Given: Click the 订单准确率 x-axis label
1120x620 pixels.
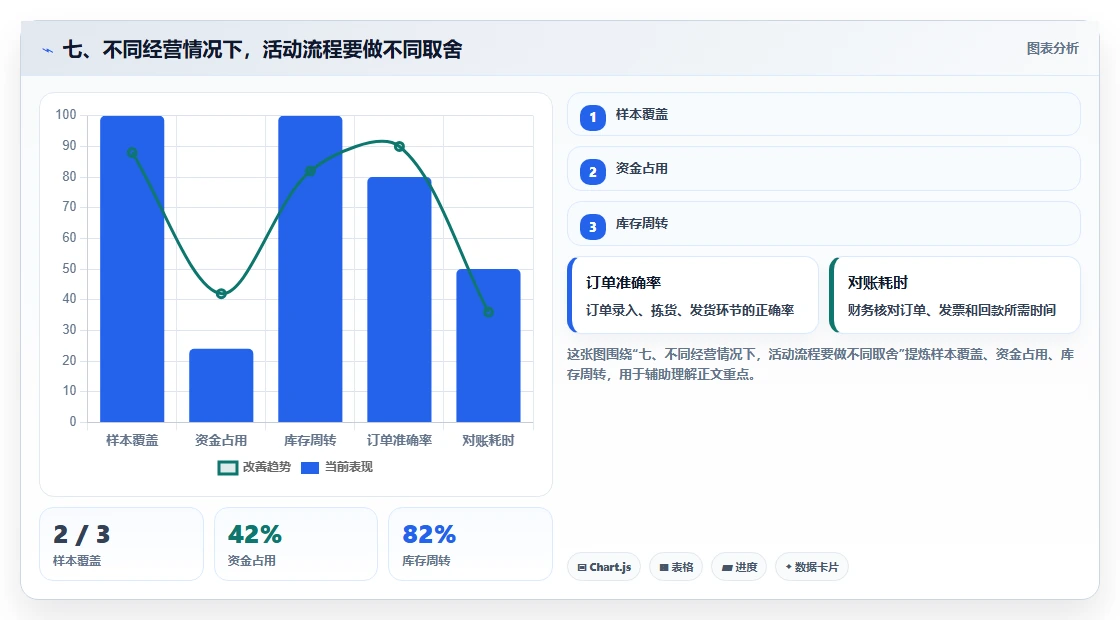Looking at the screenshot, I should [x=399, y=441].
